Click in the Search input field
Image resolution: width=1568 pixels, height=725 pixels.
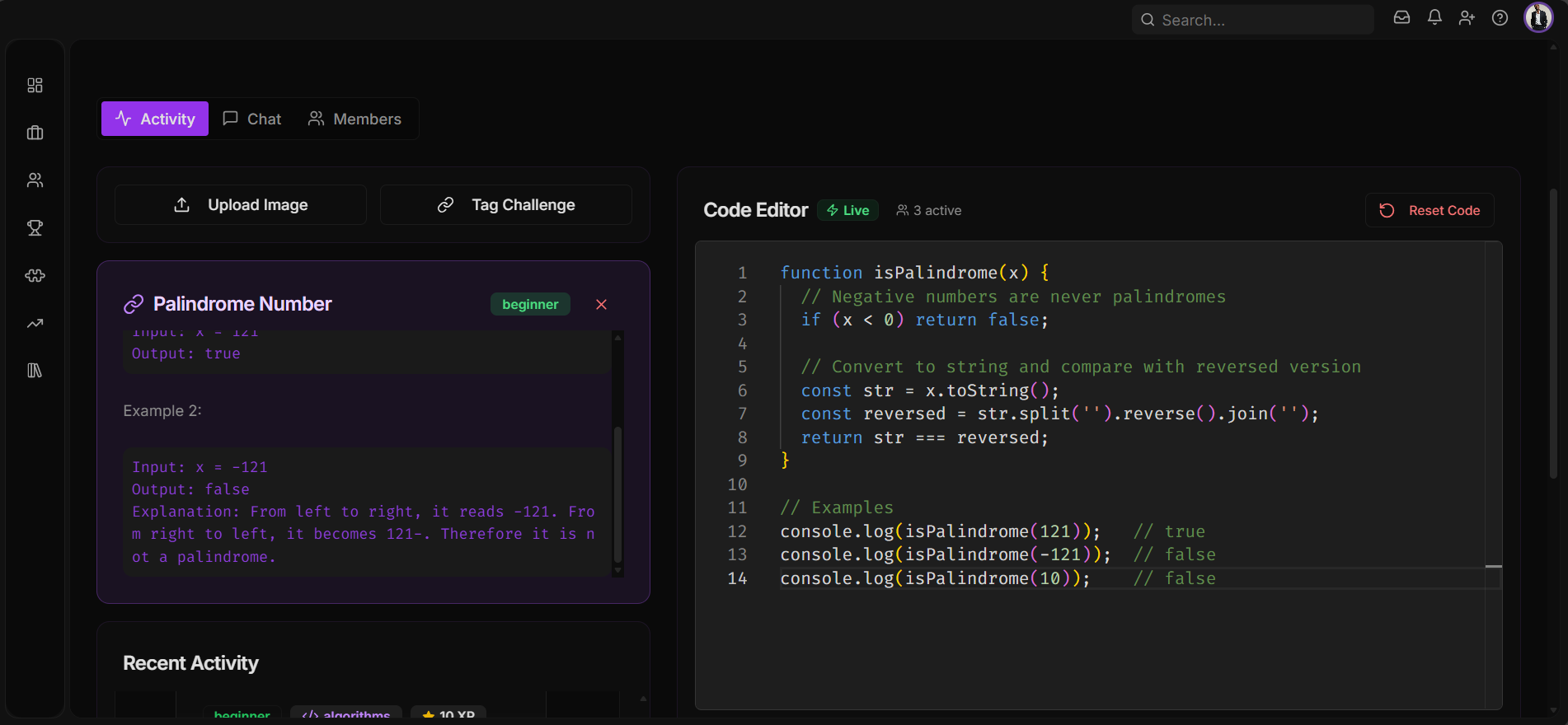tap(1261, 20)
